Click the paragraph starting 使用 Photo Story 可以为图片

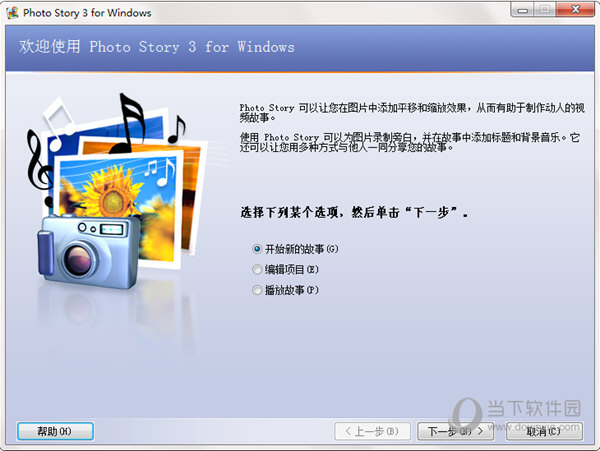pos(409,142)
